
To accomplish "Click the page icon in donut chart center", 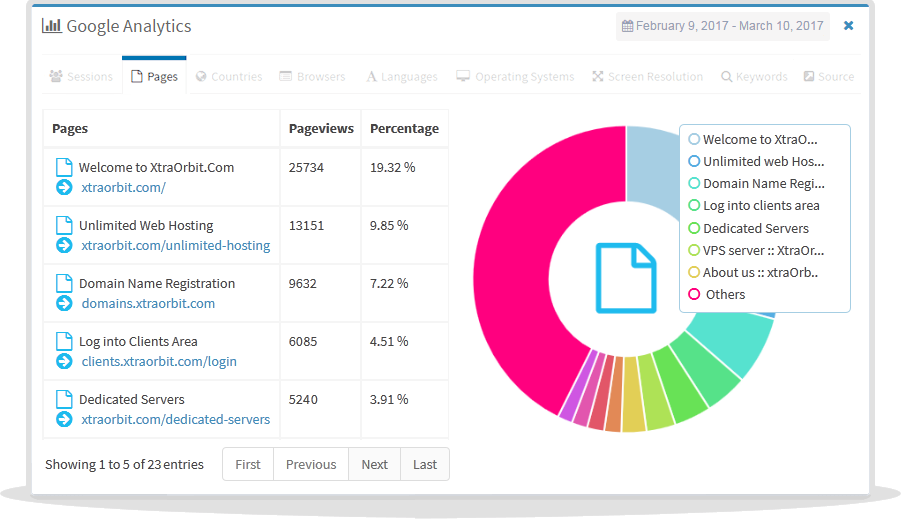I will click(x=626, y=278).
